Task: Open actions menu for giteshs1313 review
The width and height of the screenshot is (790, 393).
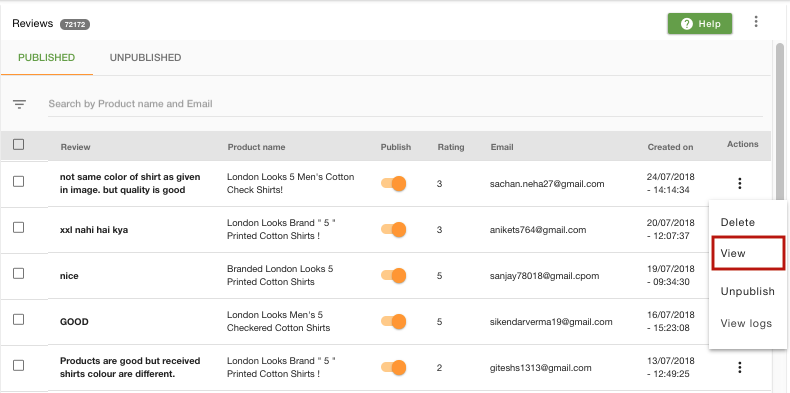Action: pos(740,367)
